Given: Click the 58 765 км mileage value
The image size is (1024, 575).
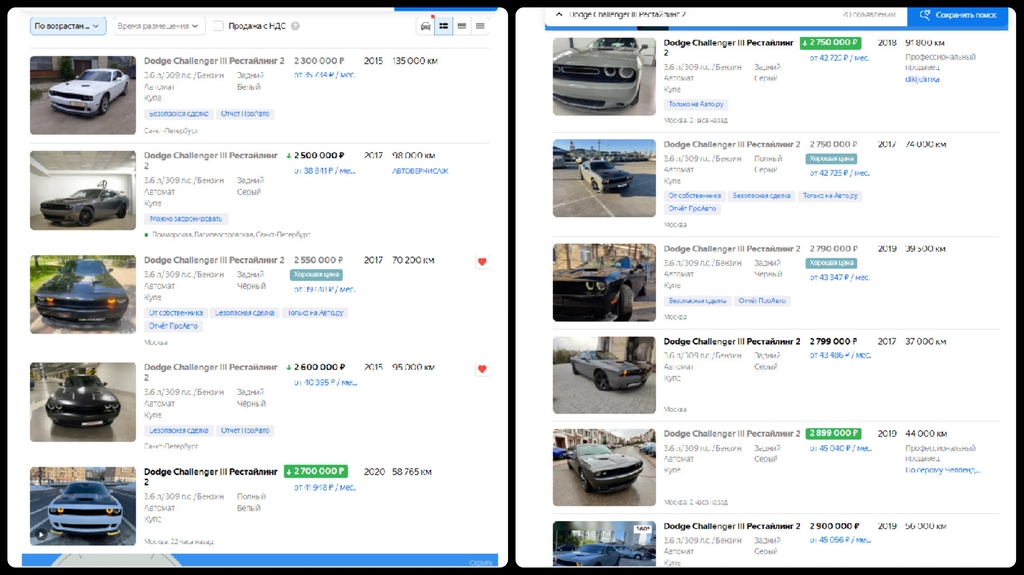Looking at the screenshot, I should pos(411,472).
